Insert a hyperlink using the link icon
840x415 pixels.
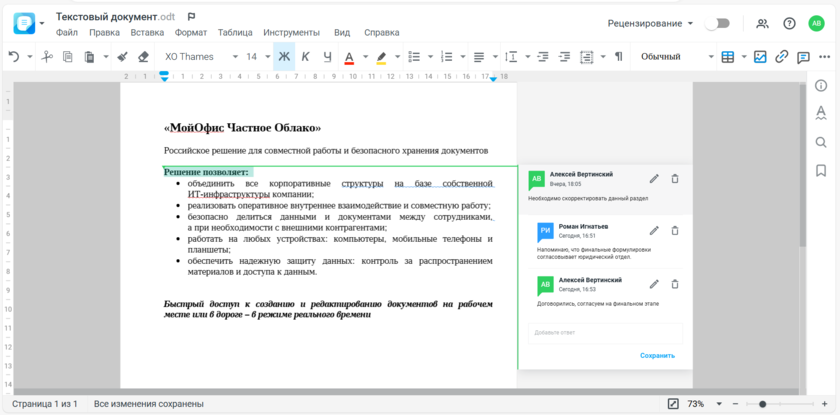click(782, 57)
